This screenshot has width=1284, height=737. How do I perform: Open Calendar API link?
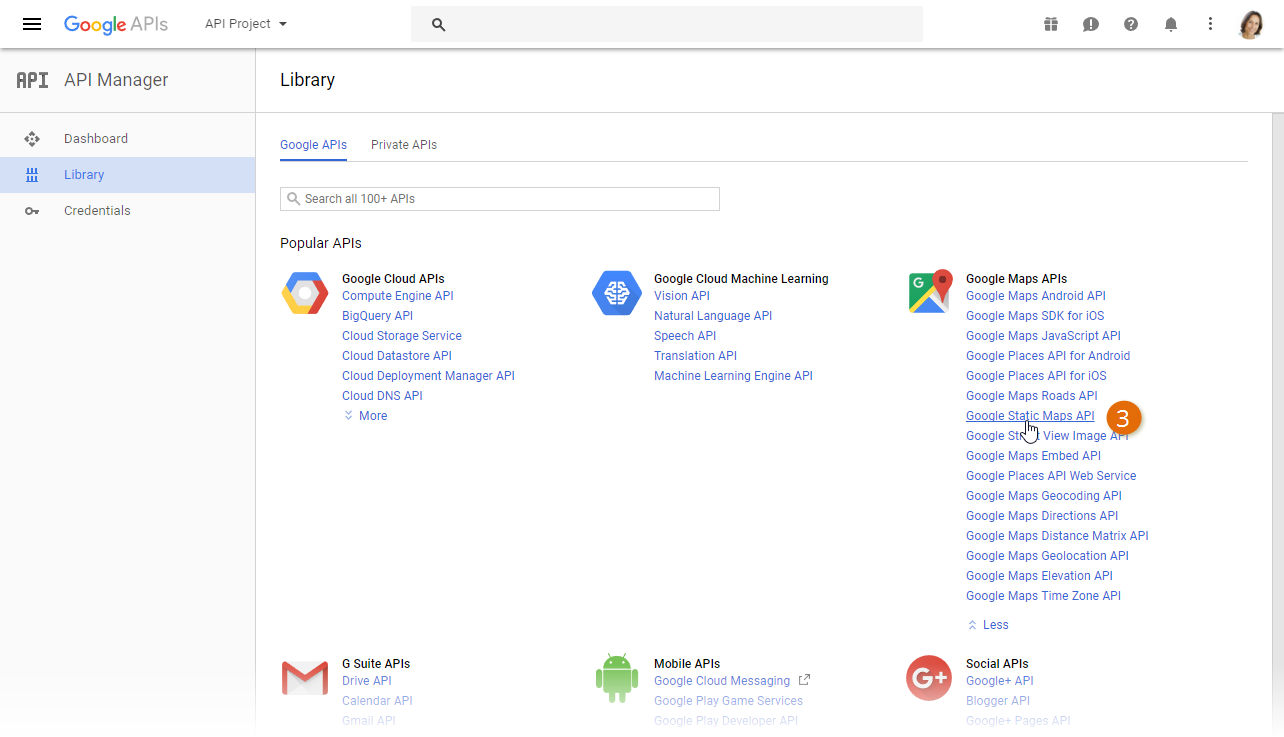point(377,701)
